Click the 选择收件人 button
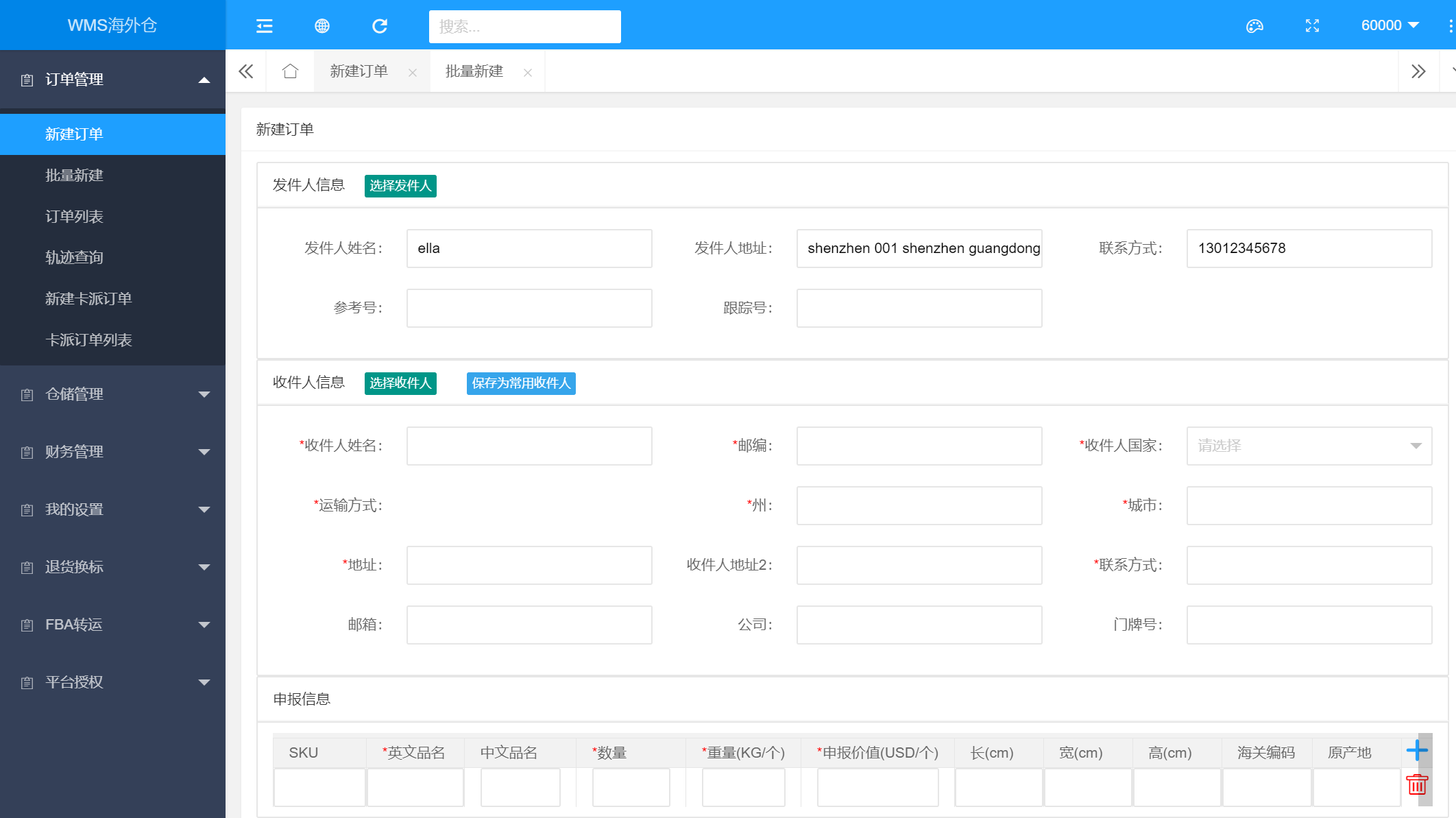The height and width of the screenshot is (818, 1456). (400, 383)
